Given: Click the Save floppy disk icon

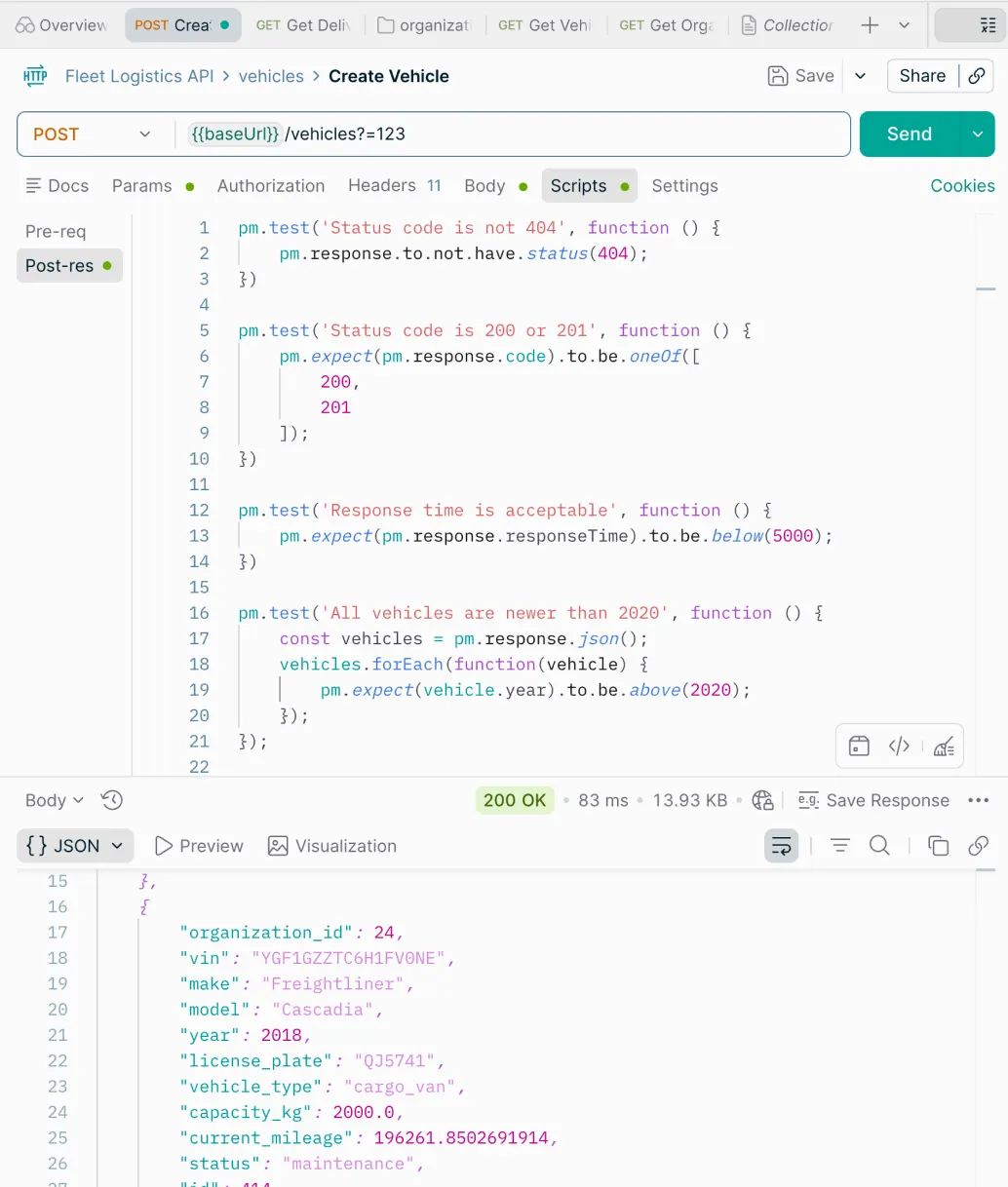Looking at the screenshot, I should tap(778, 76).
